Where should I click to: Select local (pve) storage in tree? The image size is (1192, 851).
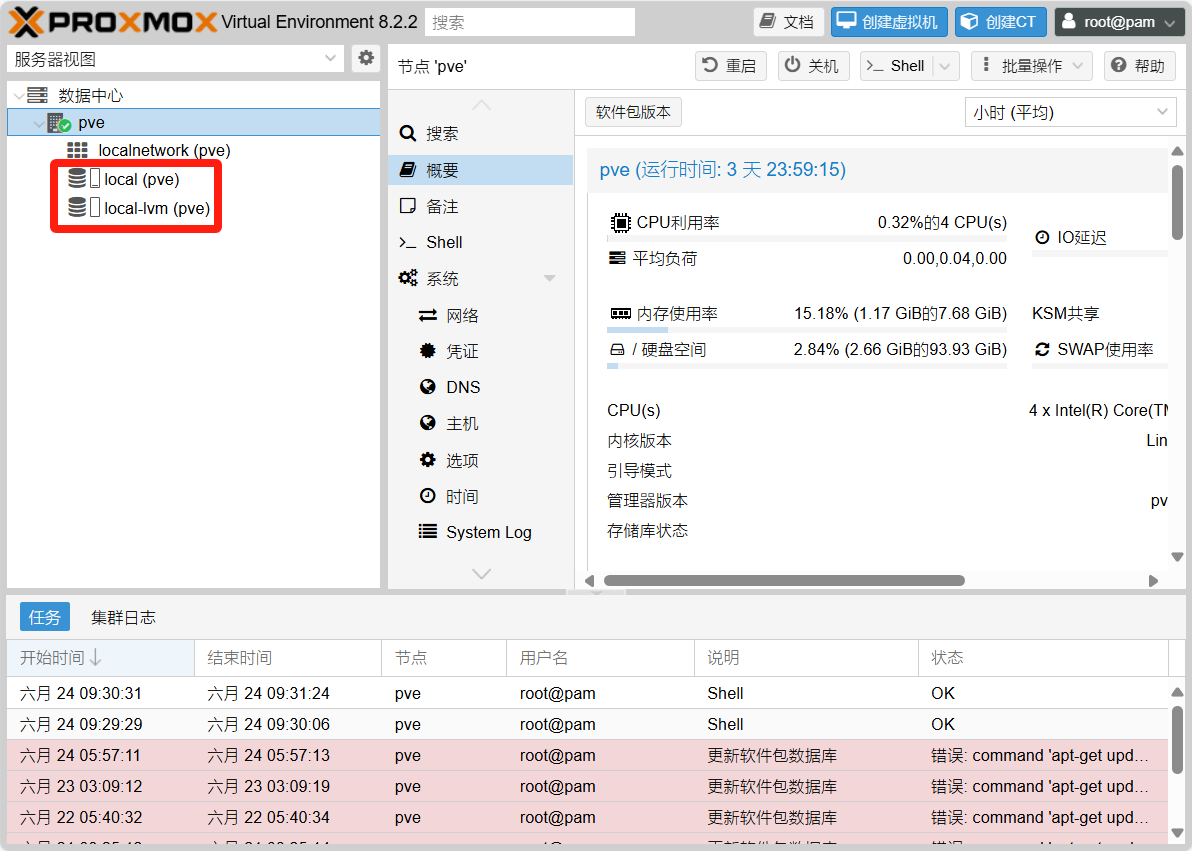(x=141, y=180)
